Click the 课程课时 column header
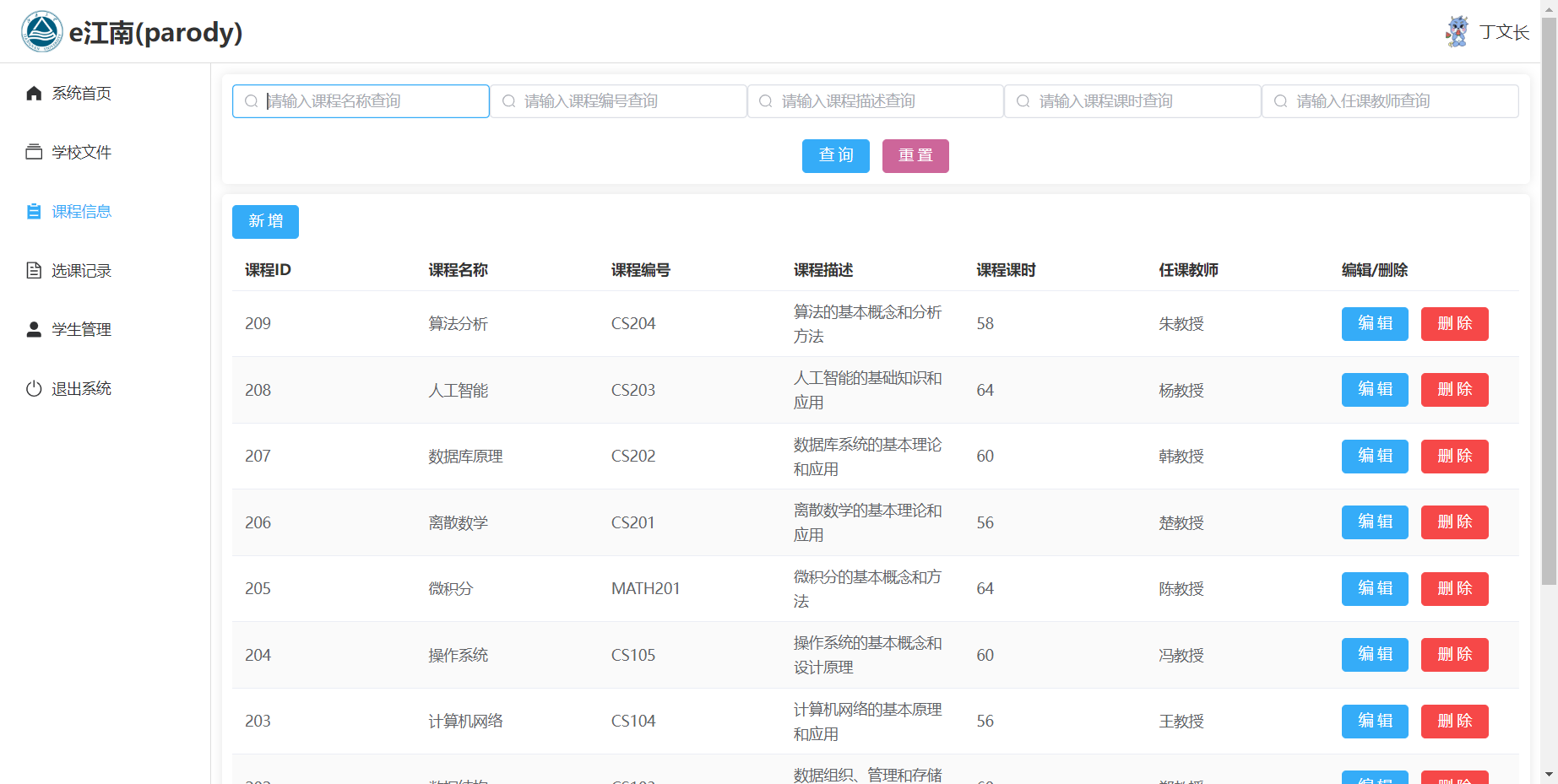The width and height of the screenshot is (1558, 784). (x=1006, y=270)
